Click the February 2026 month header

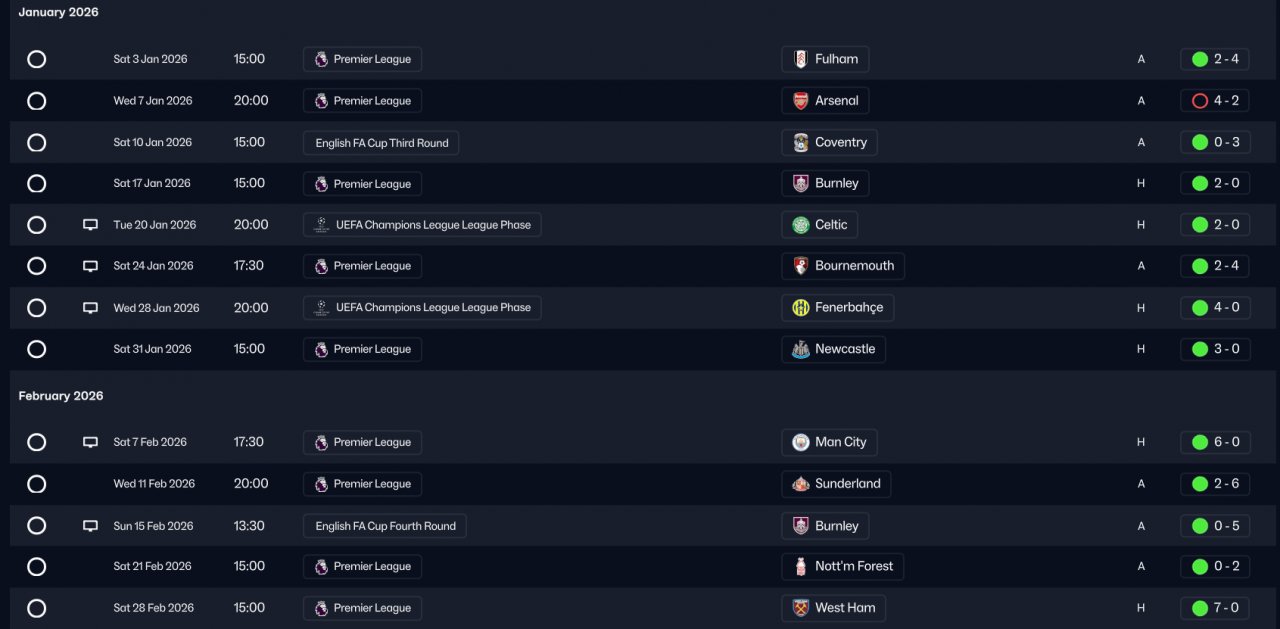pyautogui.click(x=61, y=396)
